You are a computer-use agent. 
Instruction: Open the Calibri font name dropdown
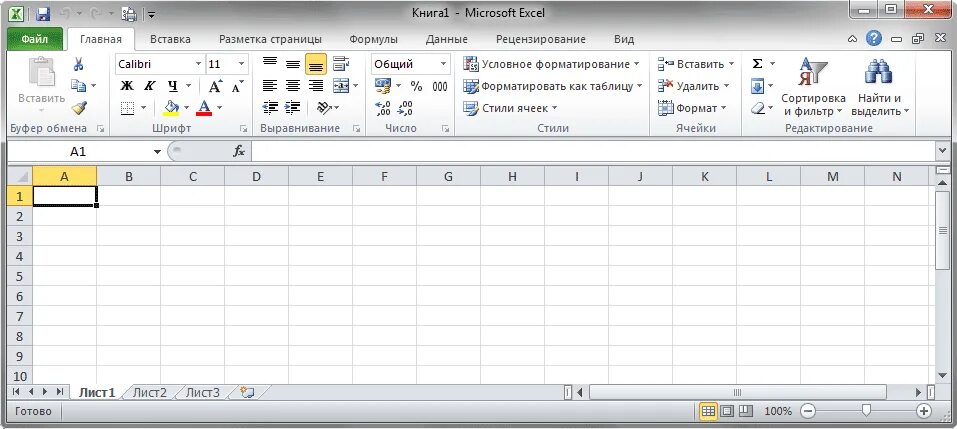198,64
